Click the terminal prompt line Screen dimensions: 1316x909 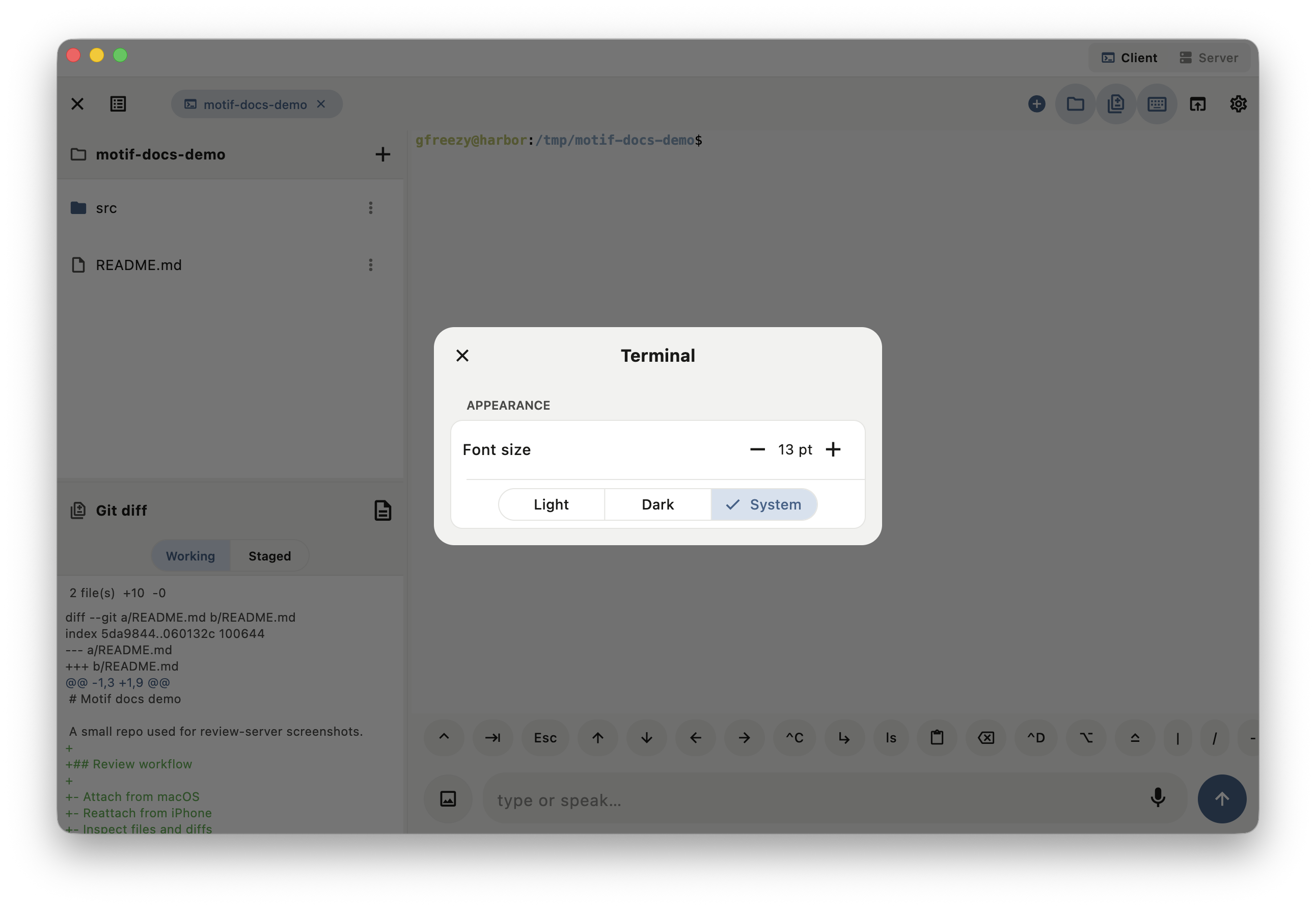pyautogui.click(x=558, y=140)
